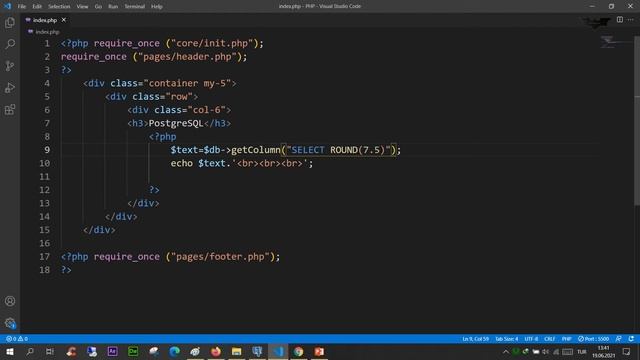The width and height of the screenshot is (640, 360).
Task: Open the Terminal menu
Action: 134,6
